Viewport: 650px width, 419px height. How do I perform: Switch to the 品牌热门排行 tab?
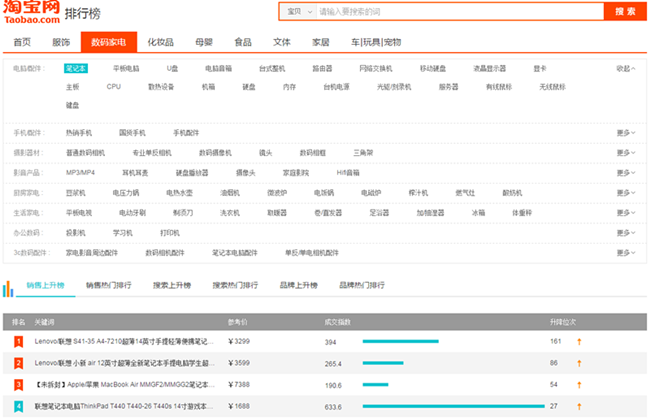[362, 285]
